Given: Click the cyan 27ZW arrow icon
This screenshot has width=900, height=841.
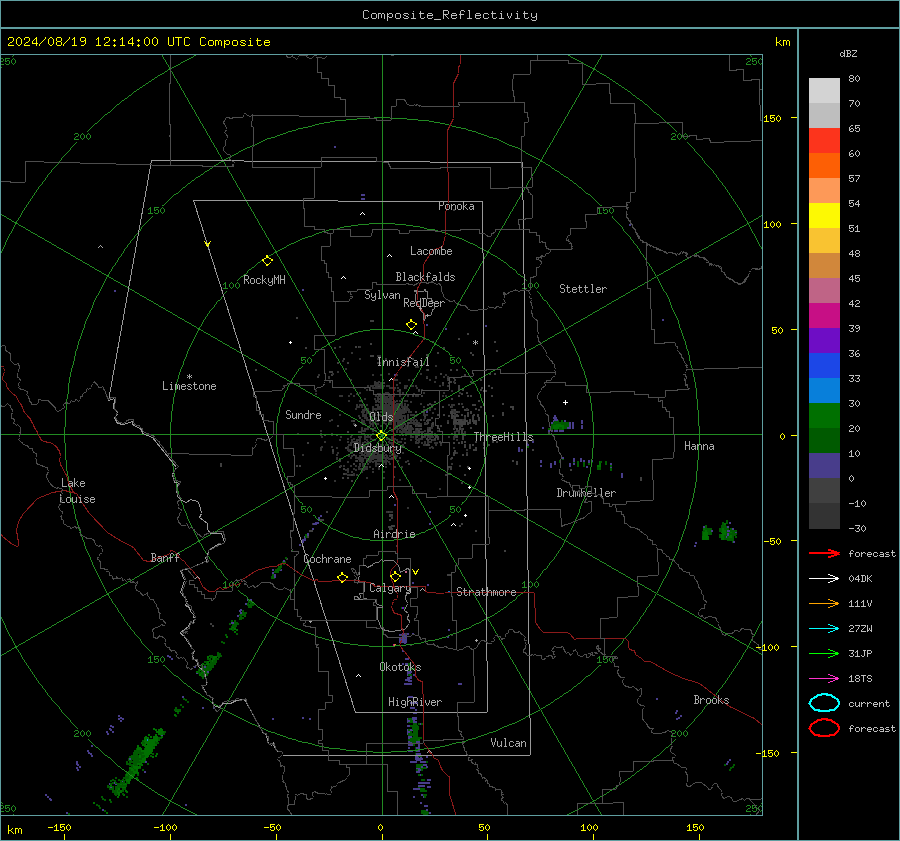Looking at the screenshot, I should tap(824, 629).
